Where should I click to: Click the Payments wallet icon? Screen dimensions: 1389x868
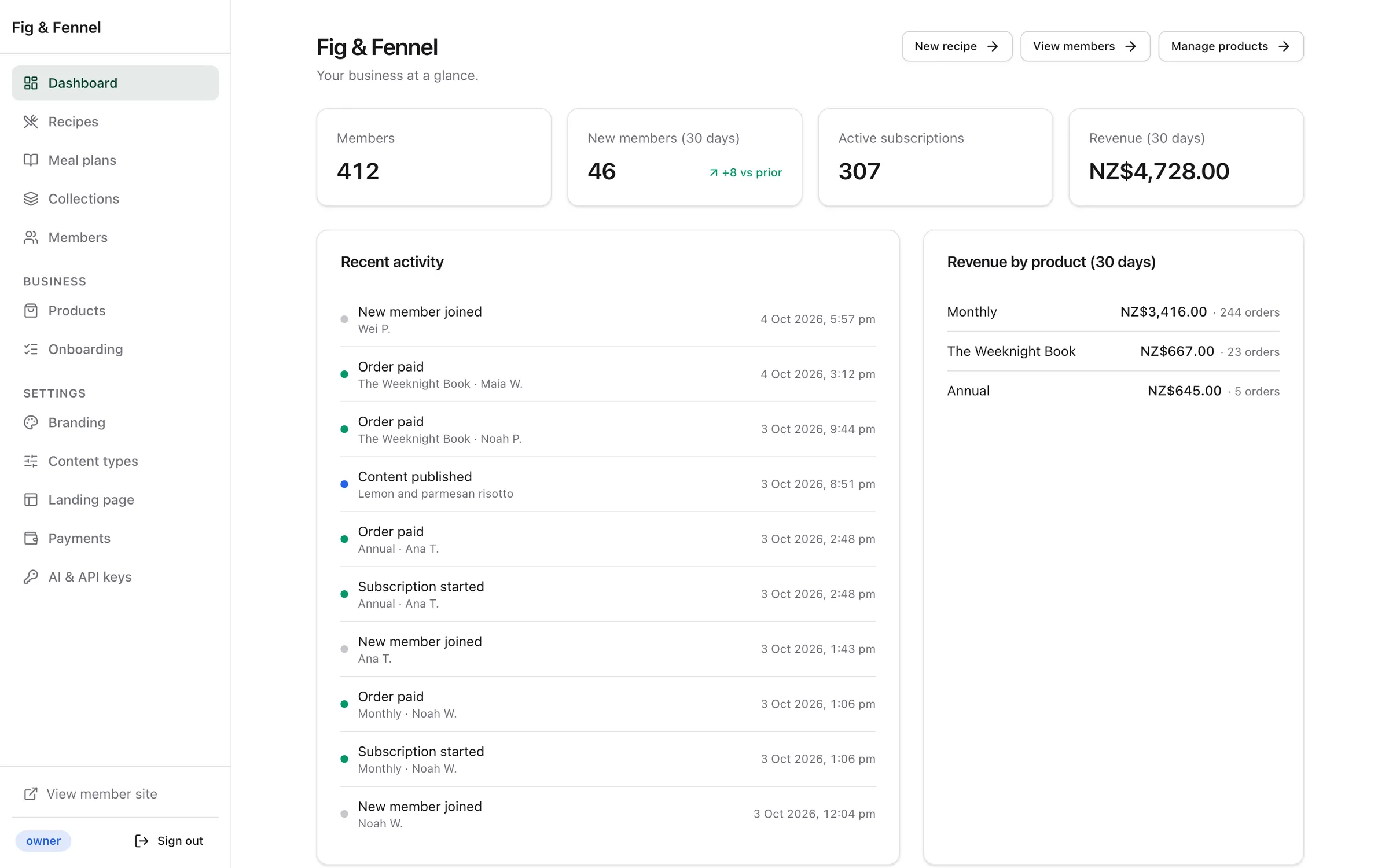click(x=31, y=538)
